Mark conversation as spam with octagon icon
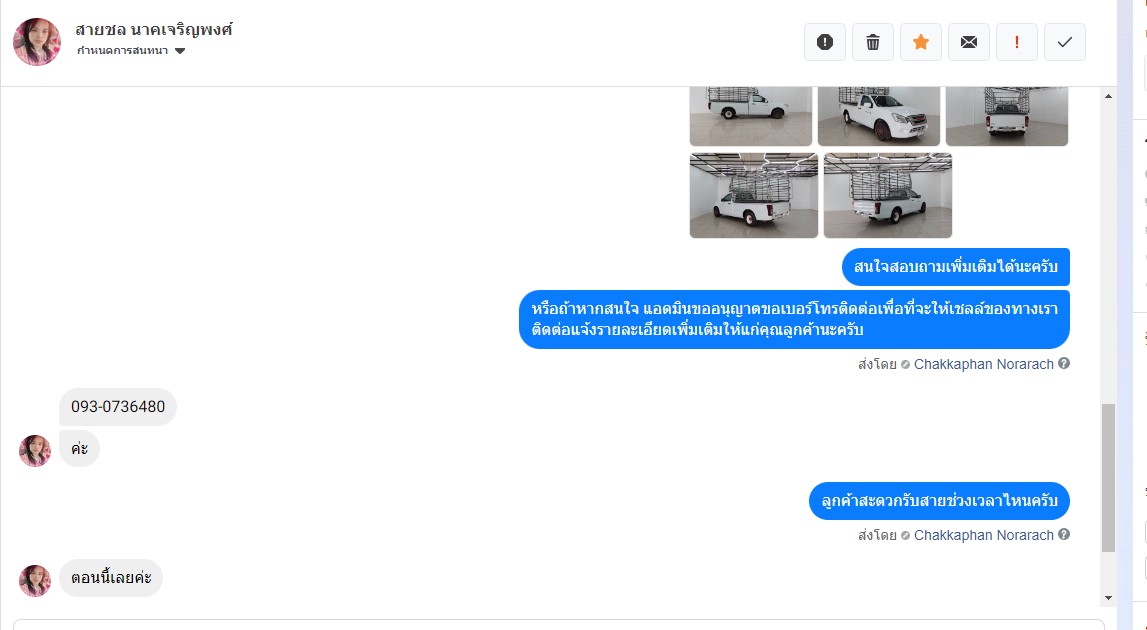Image resolution: width=1147 pixels, height=630 pixels. 824,42
